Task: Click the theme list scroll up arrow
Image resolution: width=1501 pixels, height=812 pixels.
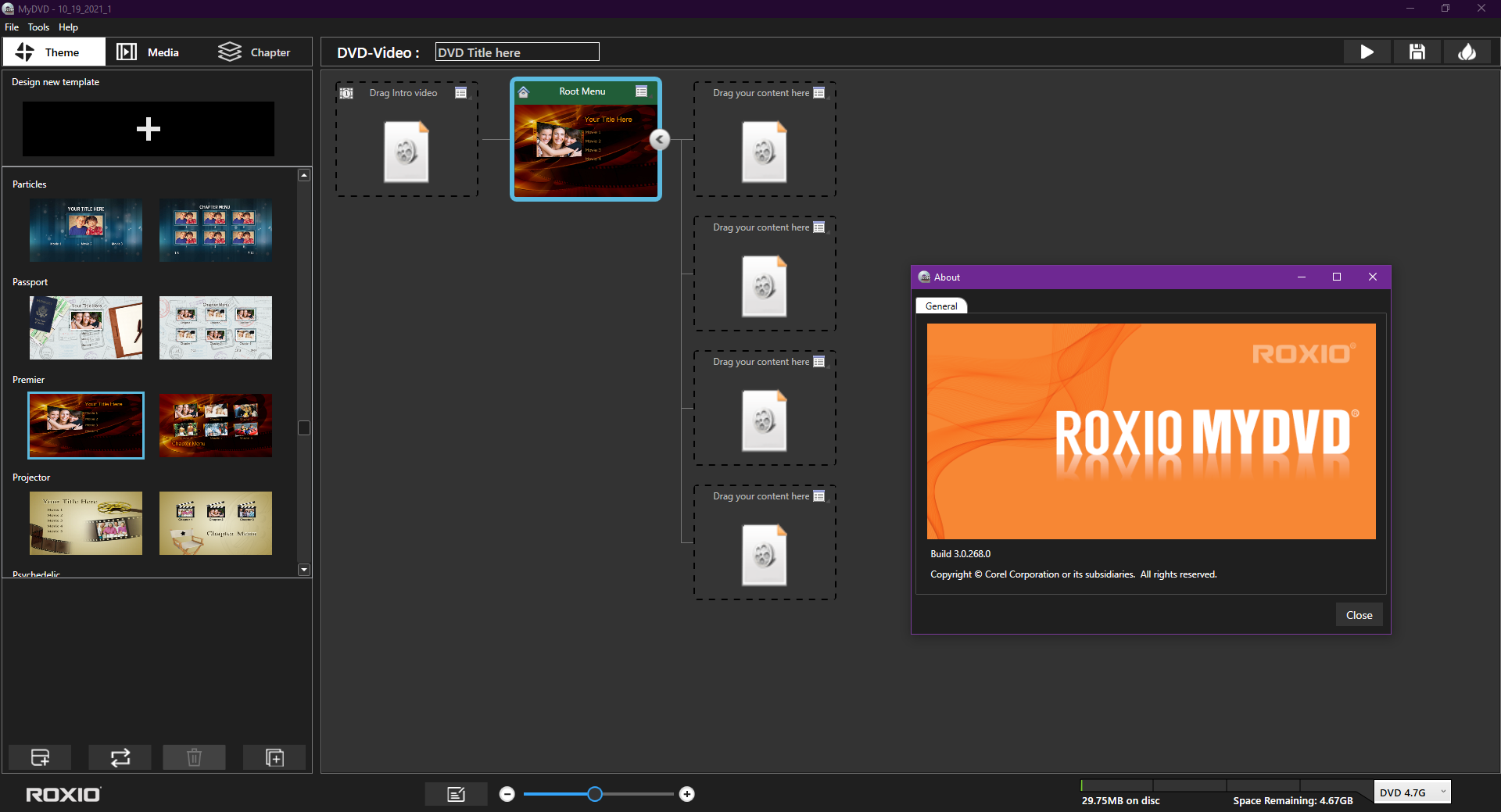Action: tap(304, 175)
